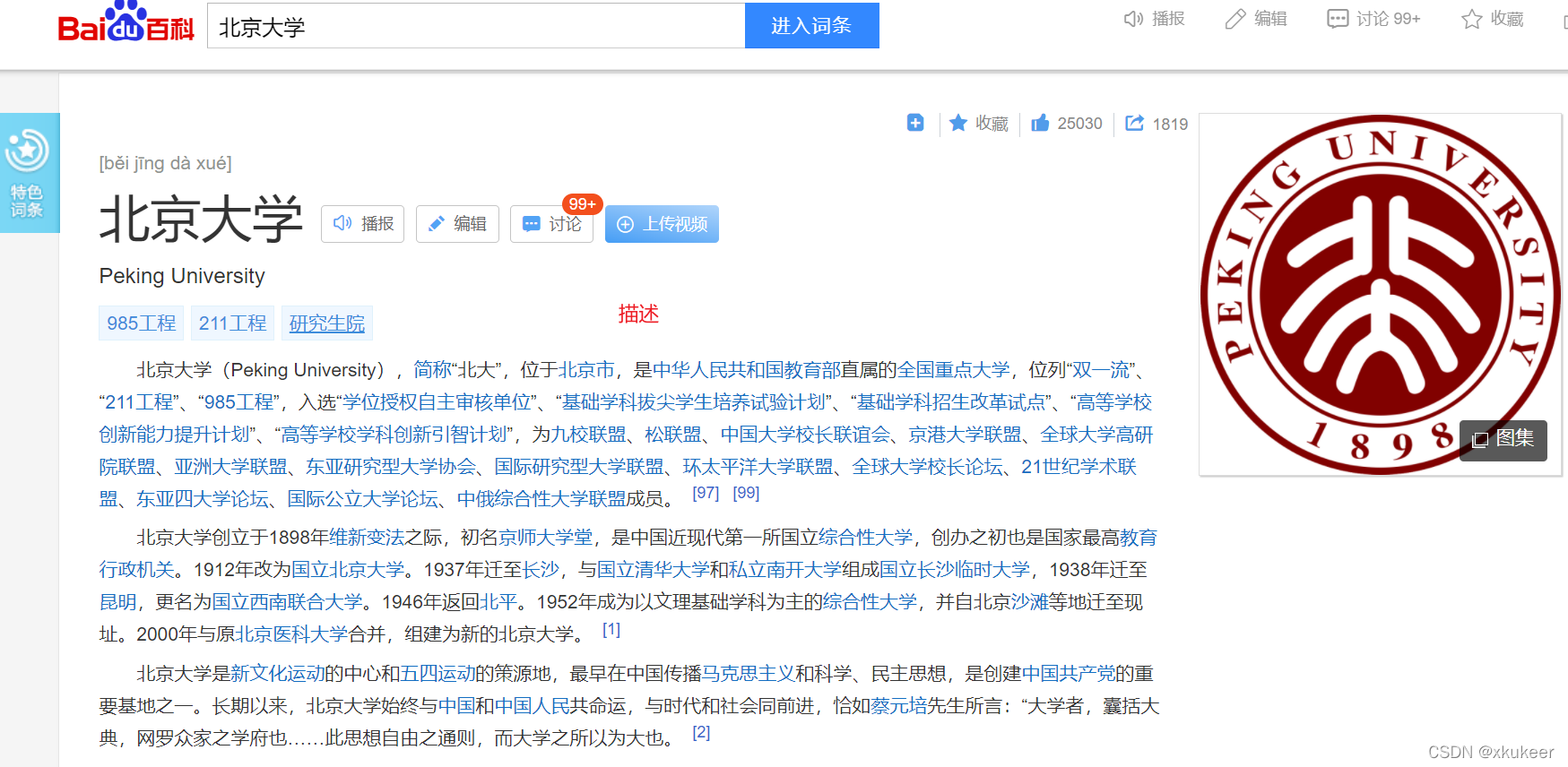Open the 环太平洋大学联盟 link

758,467
